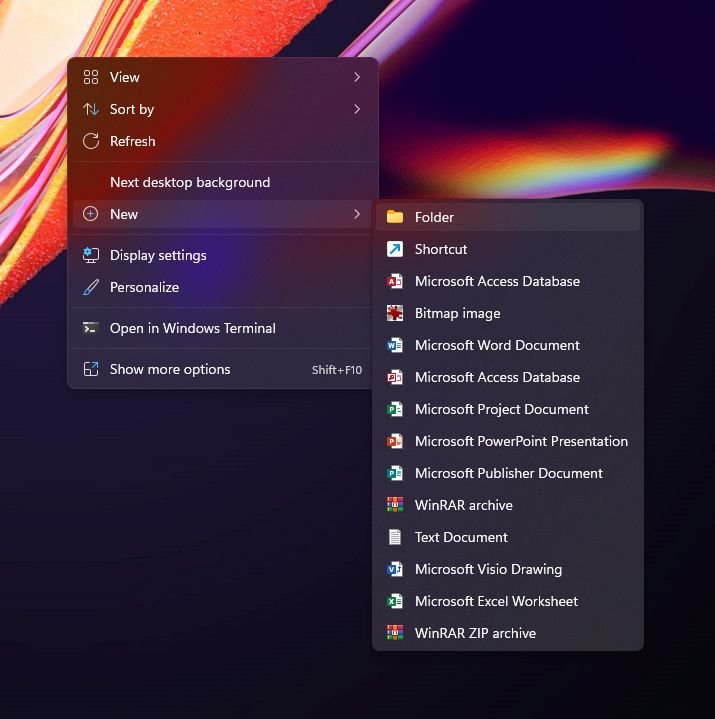Select the Microsoft Visio Drawing icon

pos(395,569)
